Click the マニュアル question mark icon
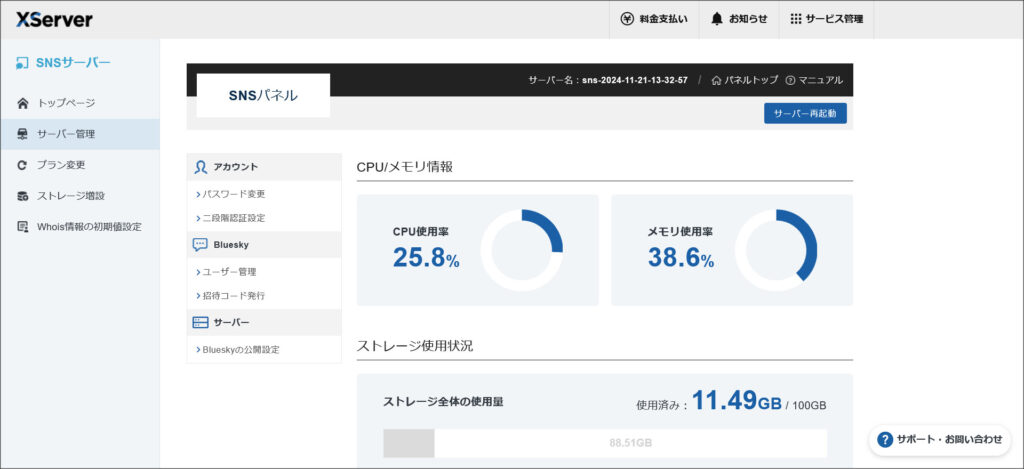Viewport: 1024px width, 469px height. pyautogui.click(x=790, y=80)
